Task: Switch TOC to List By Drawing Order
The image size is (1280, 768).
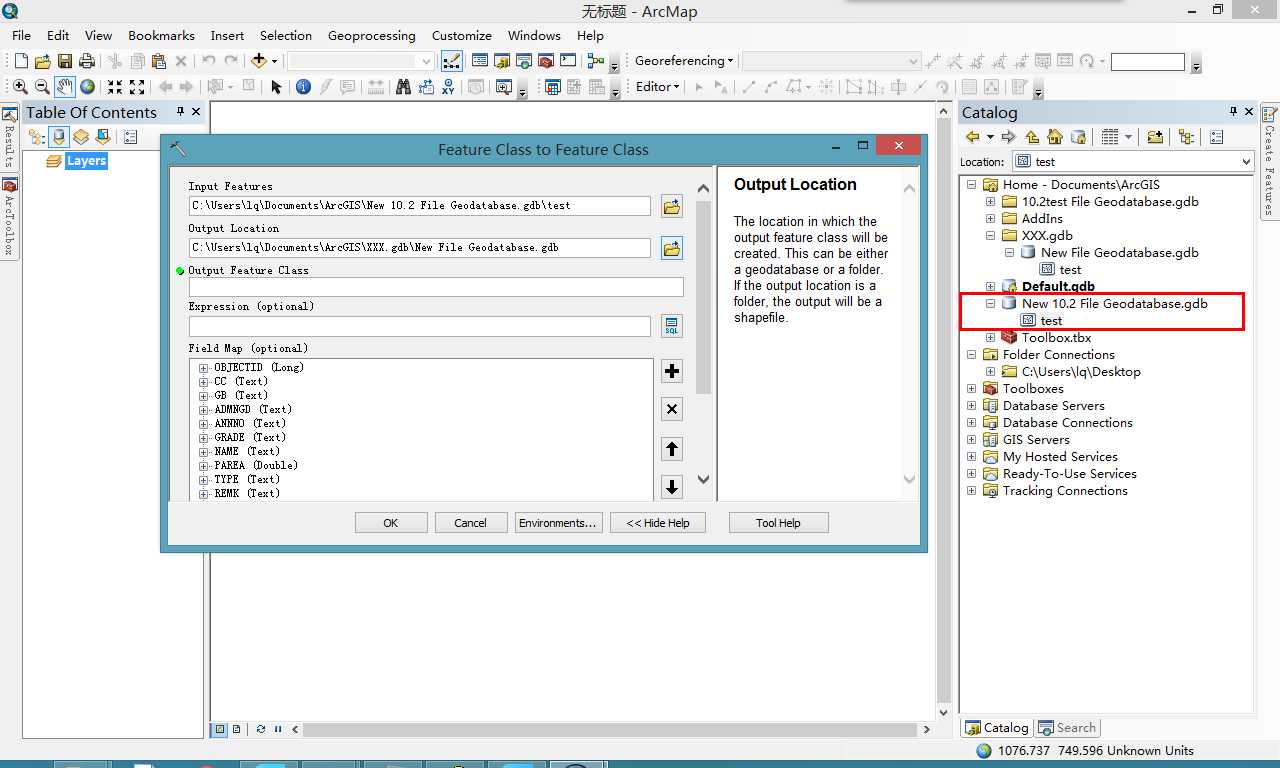Action: [x=37, y=137]
